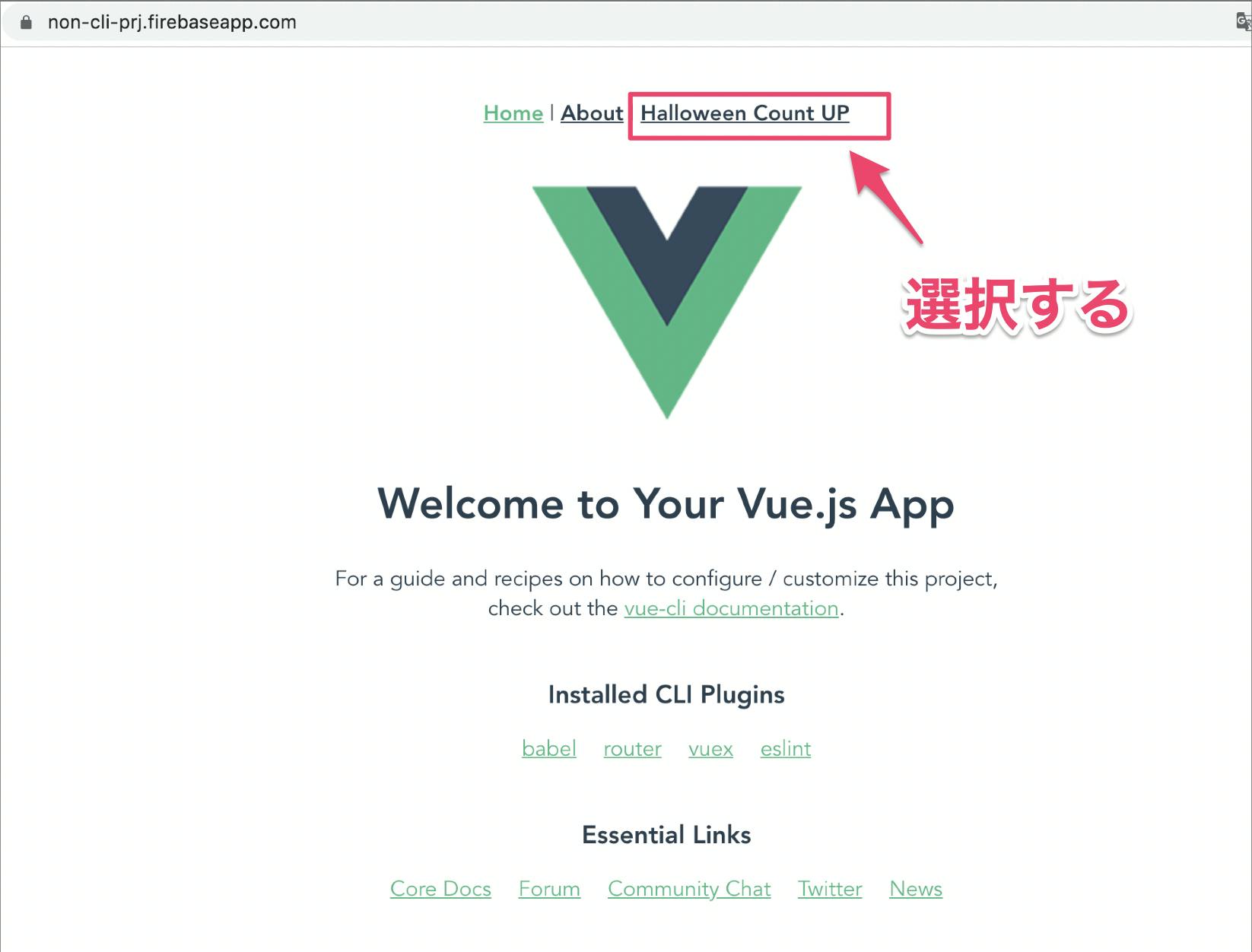Image resolution: width=1252 pixels, height=952 pixels.
Task: Open the Home navigation link
Action: tap(513, 113)
